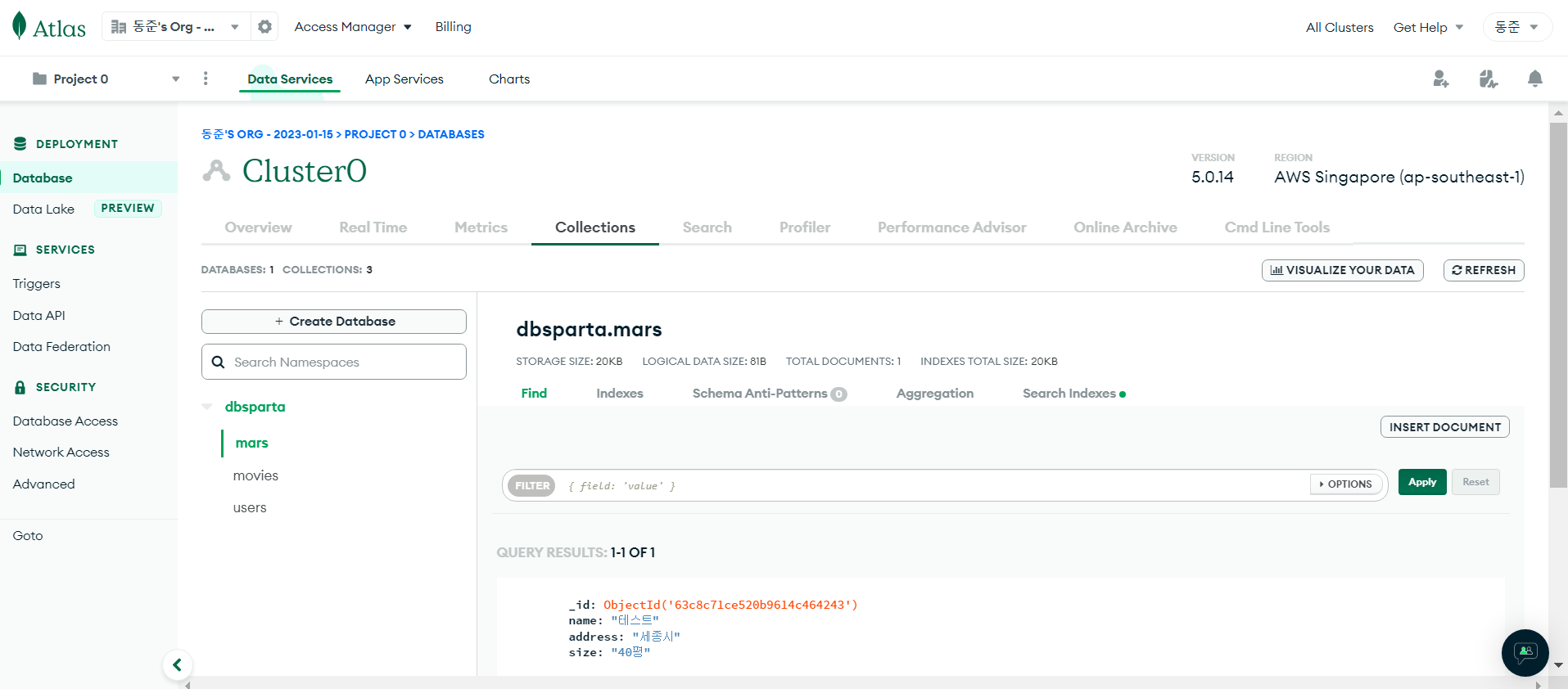
Task: Open Triggers in the sidebar
Action: [37, 284]
